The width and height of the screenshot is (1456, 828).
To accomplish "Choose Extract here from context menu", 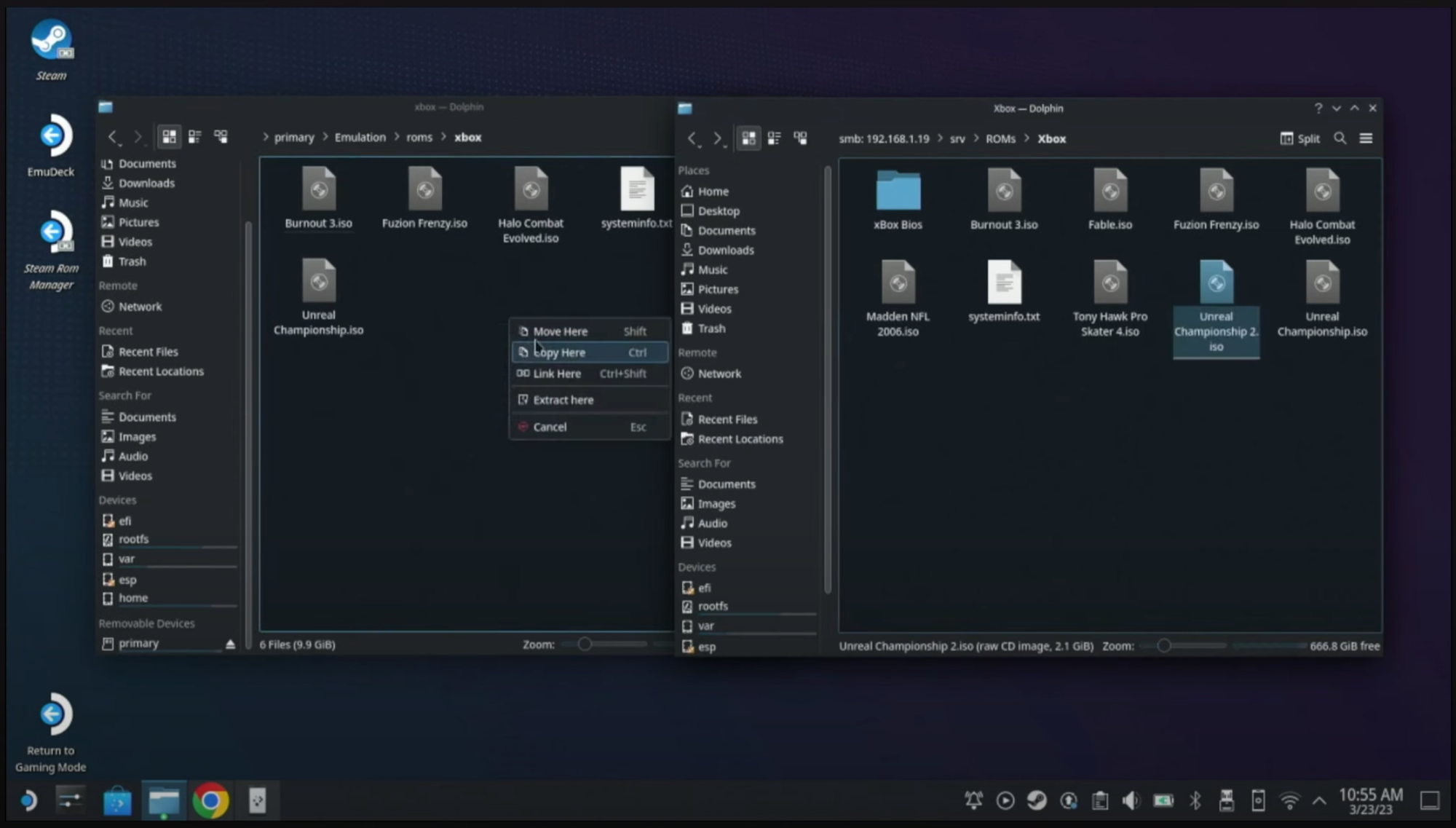I will click(x=590, y=400).
